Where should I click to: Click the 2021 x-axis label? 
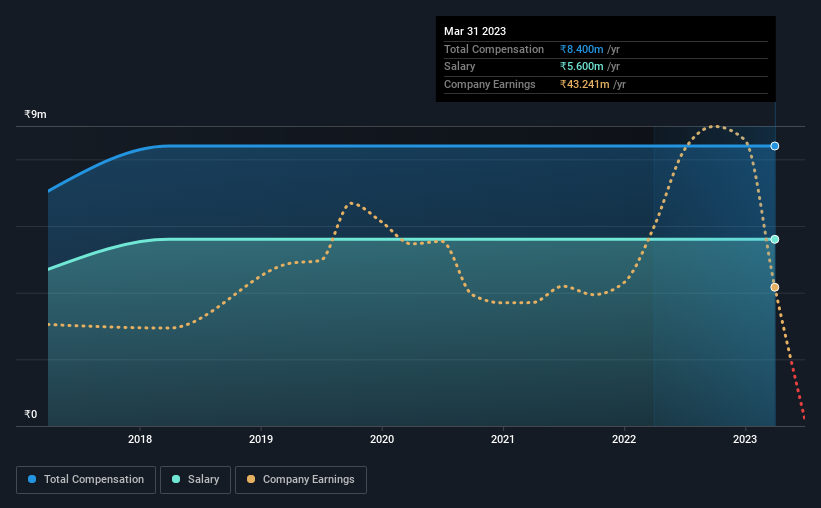503,439
